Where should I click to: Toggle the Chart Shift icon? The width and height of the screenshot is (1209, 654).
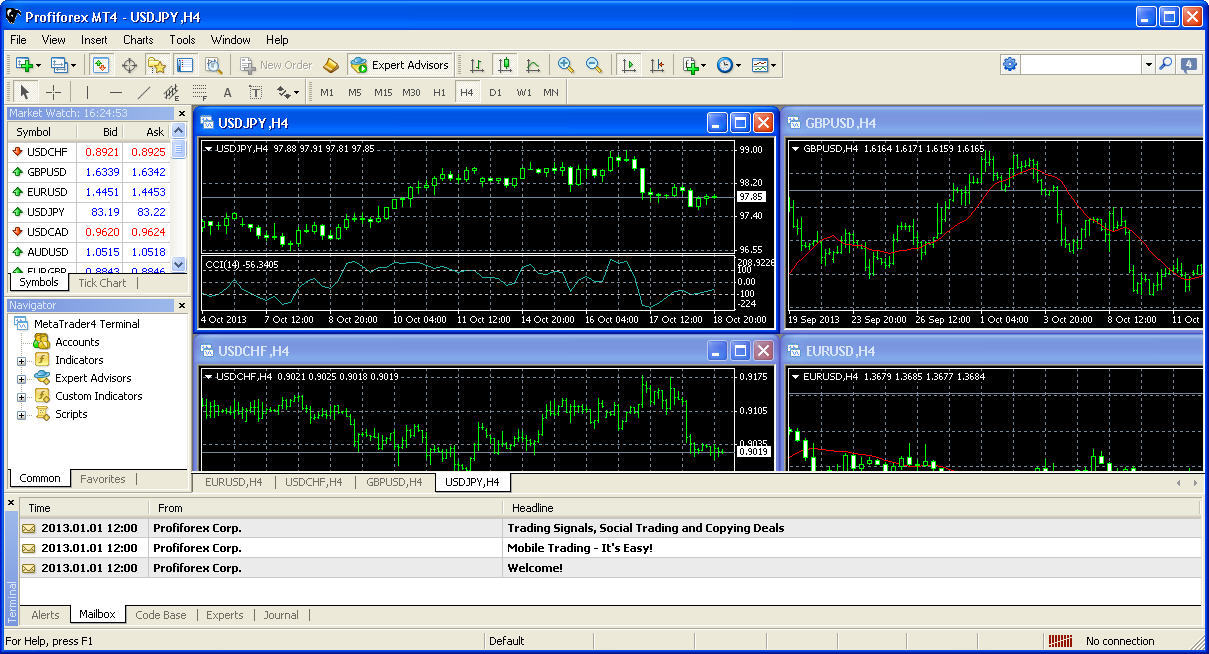tap(656, 65)
